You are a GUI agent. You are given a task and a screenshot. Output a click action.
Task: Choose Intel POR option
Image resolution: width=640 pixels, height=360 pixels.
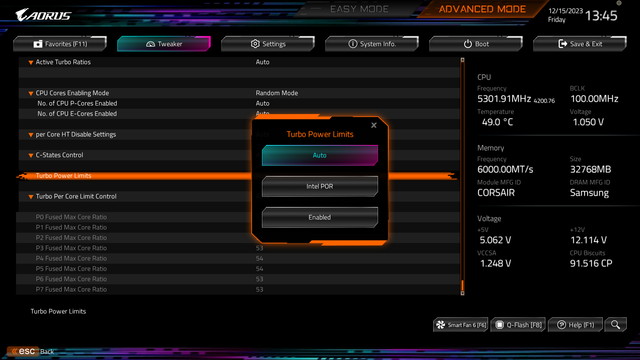click(320, 187)
